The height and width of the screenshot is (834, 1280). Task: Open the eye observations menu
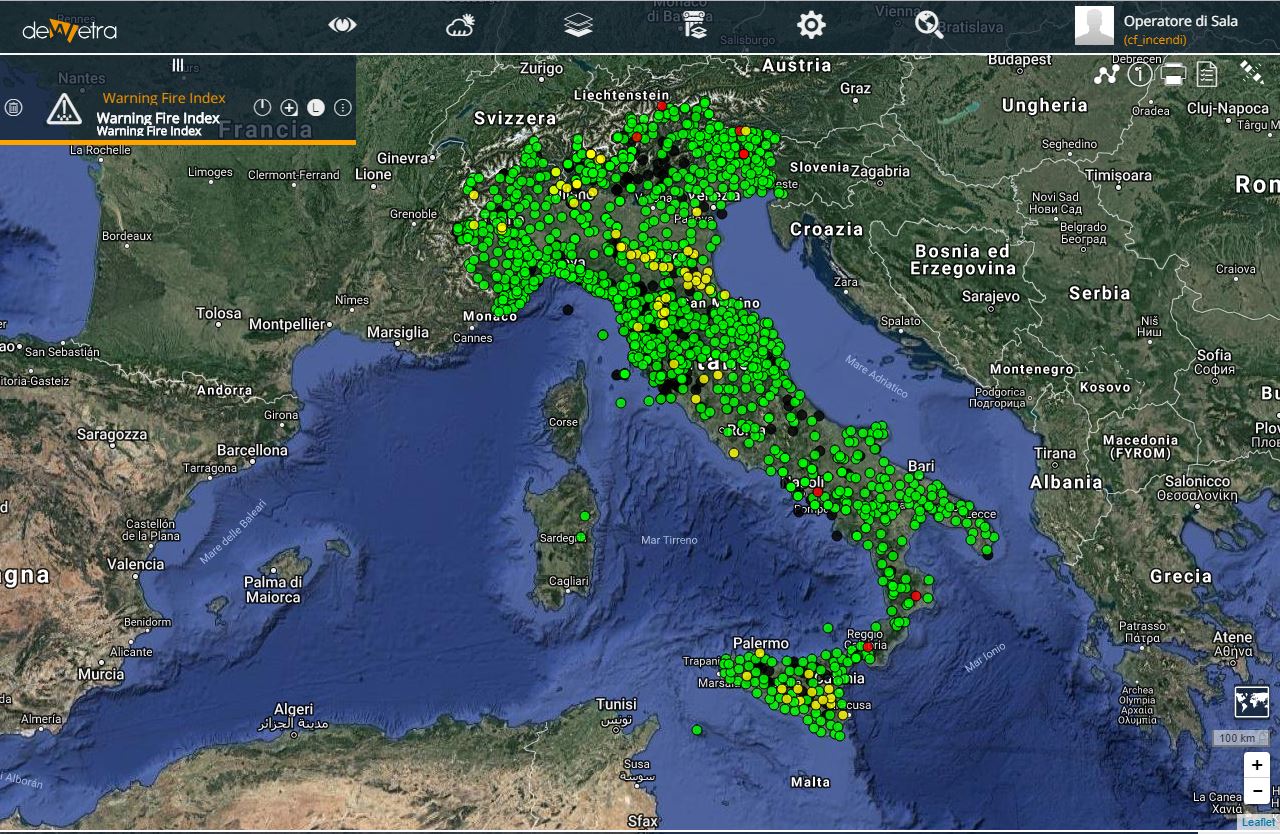coord(342,24)
